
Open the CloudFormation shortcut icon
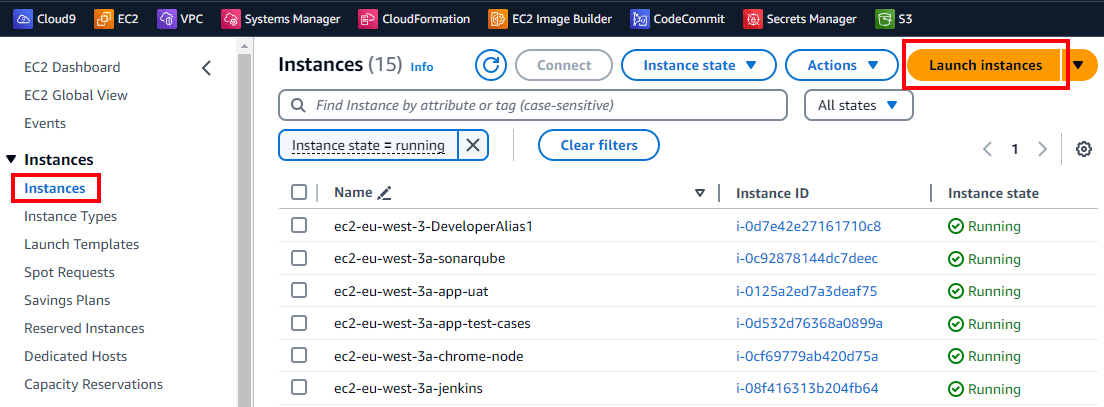368,19
